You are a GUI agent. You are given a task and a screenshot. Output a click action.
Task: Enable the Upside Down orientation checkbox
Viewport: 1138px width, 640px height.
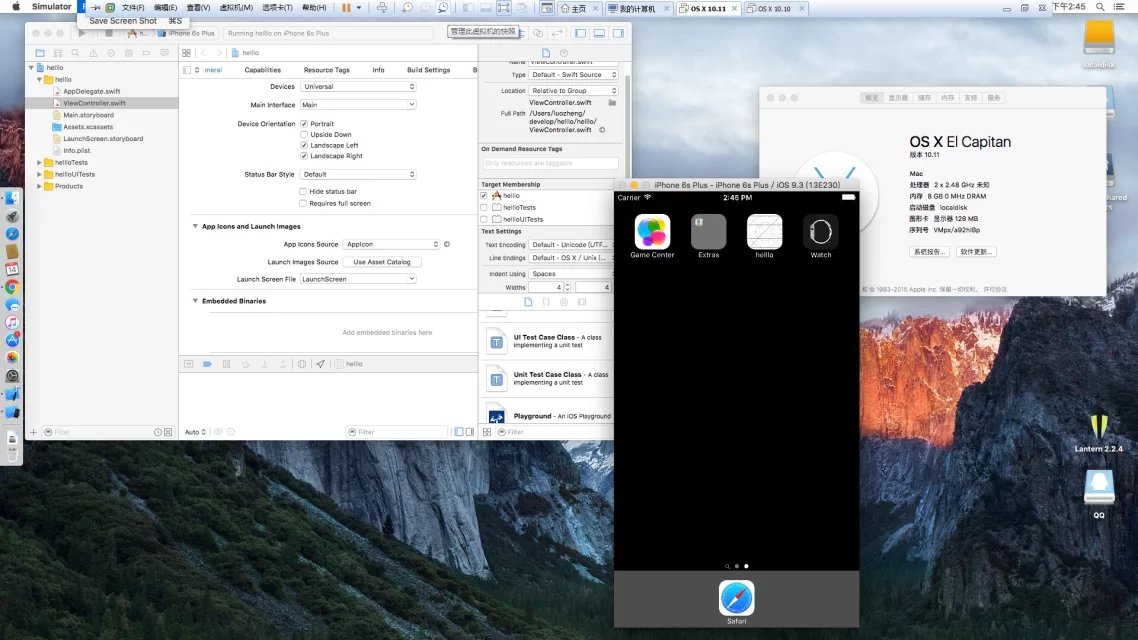click(304, 135)
